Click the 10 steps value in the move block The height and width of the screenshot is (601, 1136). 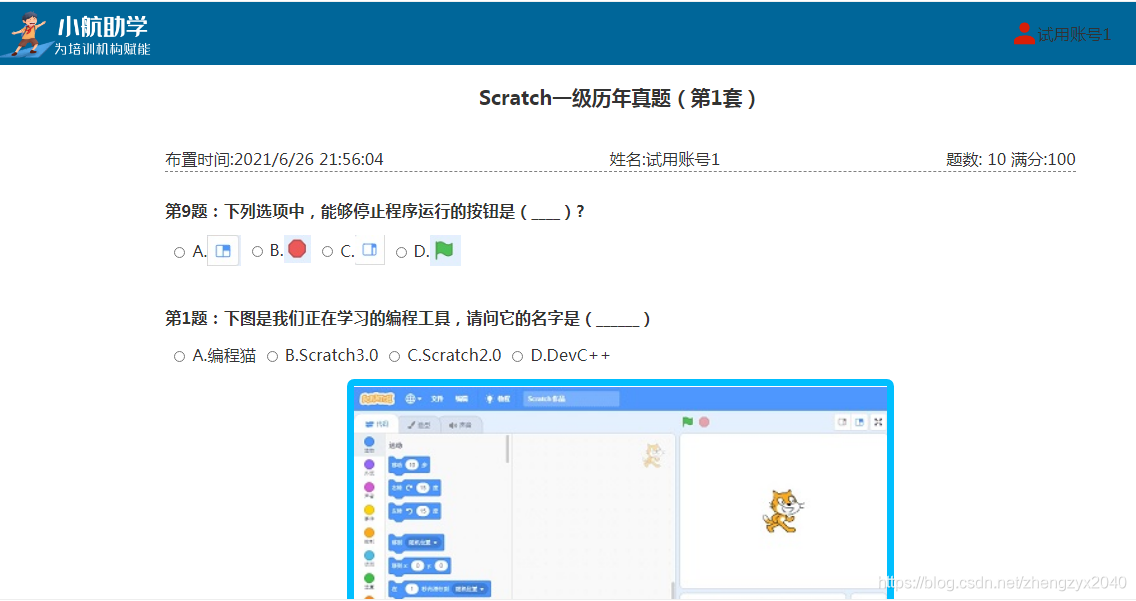412,465
